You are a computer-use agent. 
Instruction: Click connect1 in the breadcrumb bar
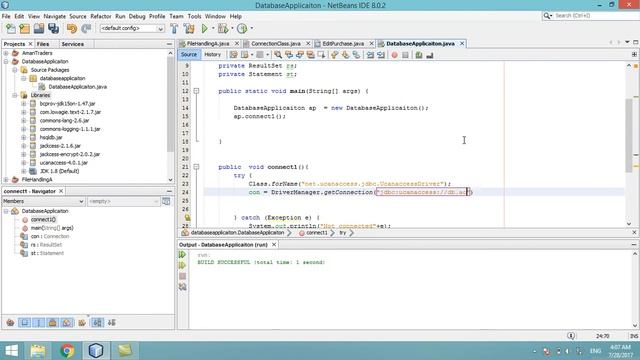tap(316, 233)
